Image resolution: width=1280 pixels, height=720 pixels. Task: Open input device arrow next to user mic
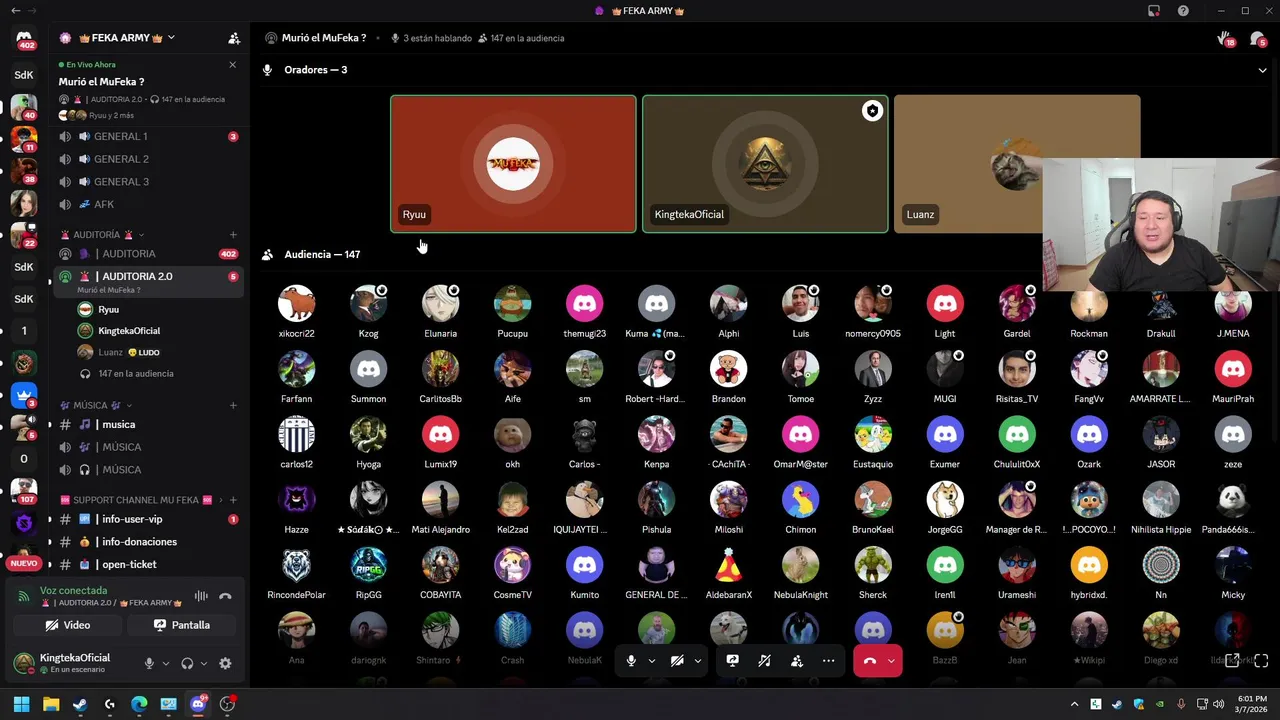pos(166,663)
